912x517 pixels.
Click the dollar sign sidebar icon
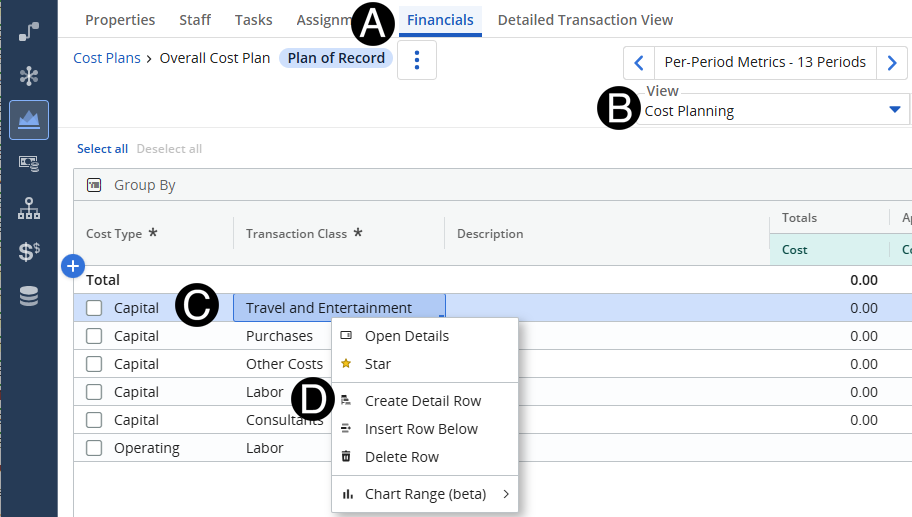click(x=29, y=252)
